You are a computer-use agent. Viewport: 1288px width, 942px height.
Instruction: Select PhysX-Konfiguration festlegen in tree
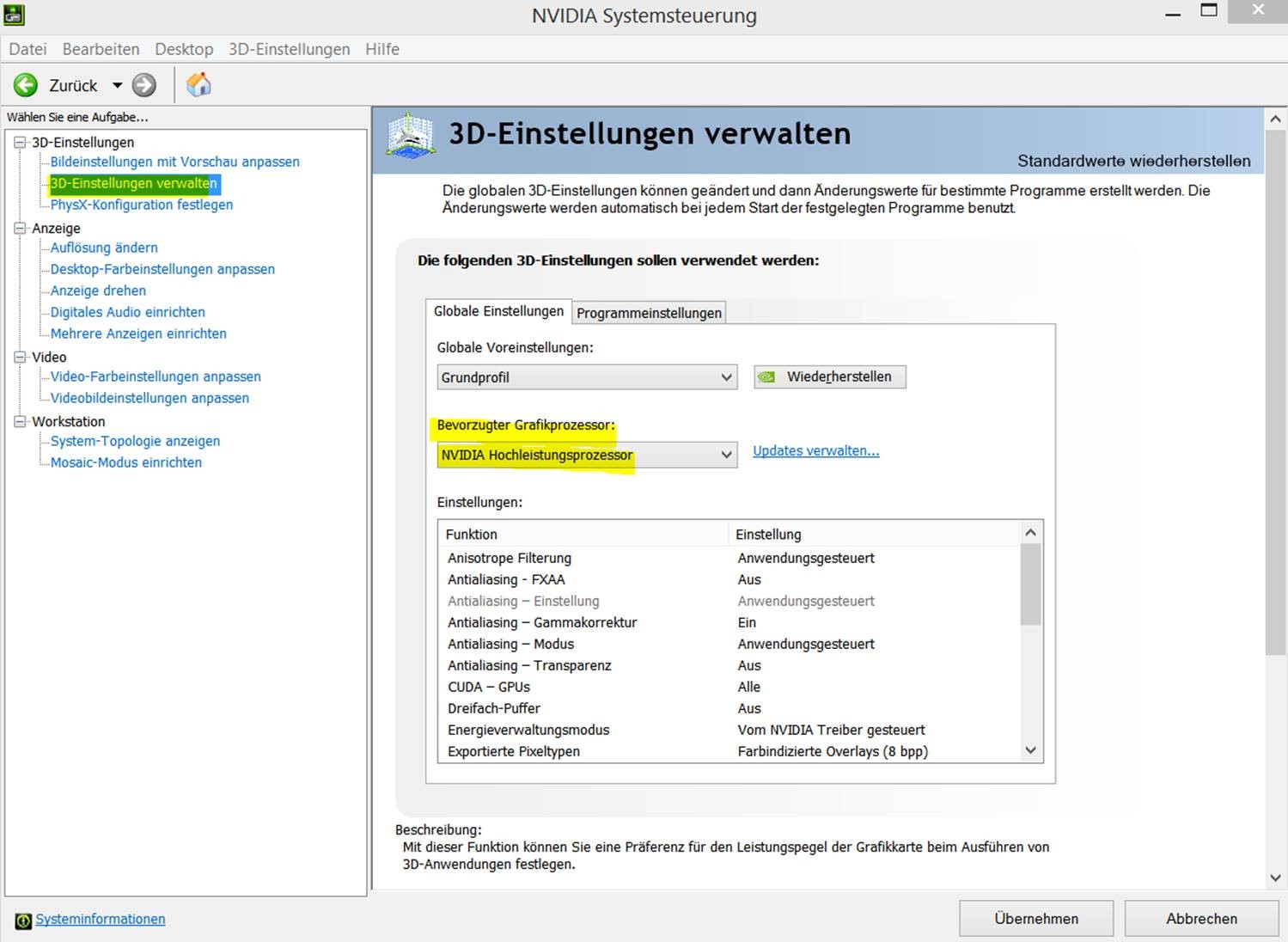(142, 205)
